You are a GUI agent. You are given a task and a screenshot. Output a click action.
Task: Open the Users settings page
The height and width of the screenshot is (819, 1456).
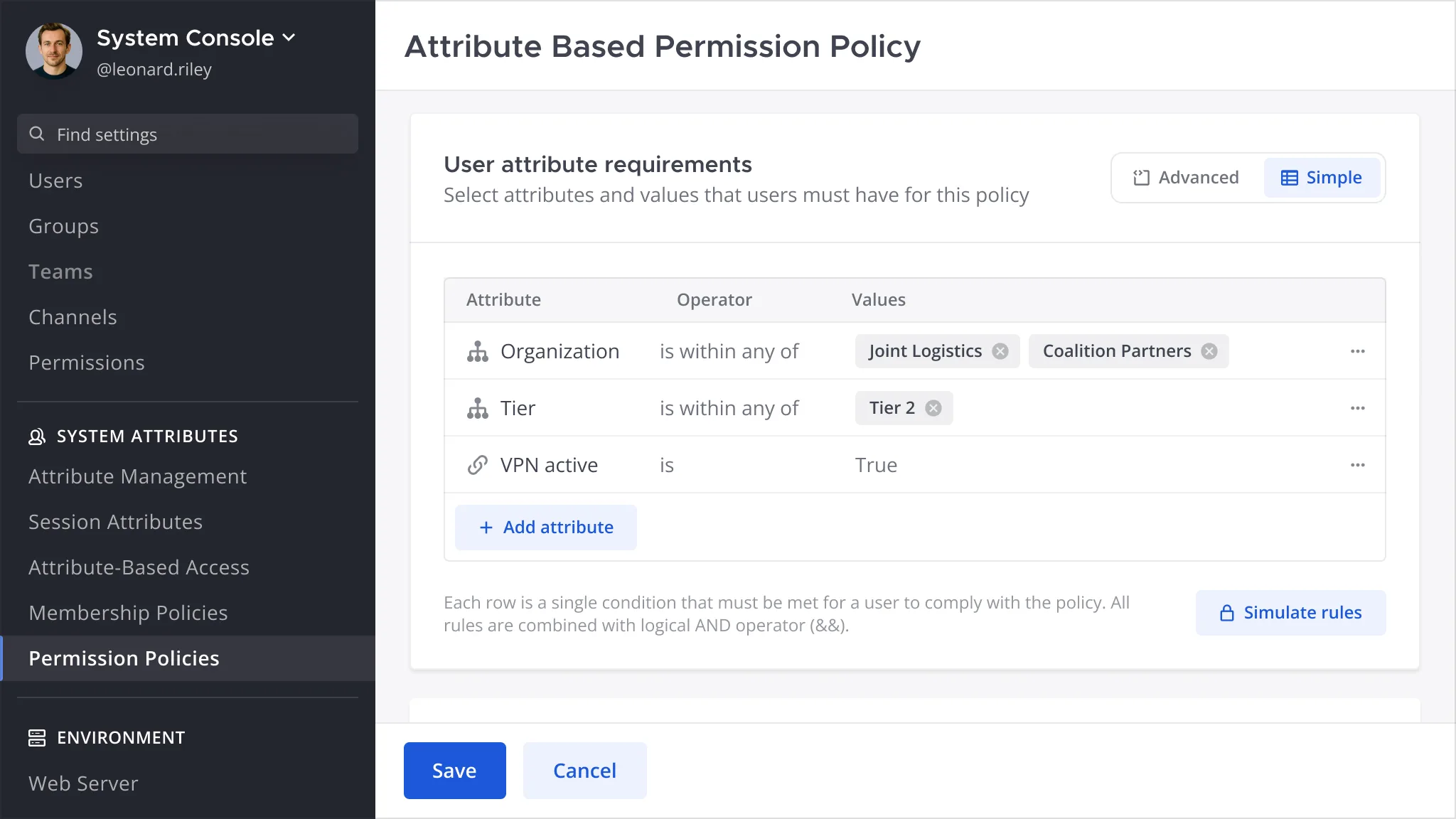pyautogui.click(x=55, y=181)
